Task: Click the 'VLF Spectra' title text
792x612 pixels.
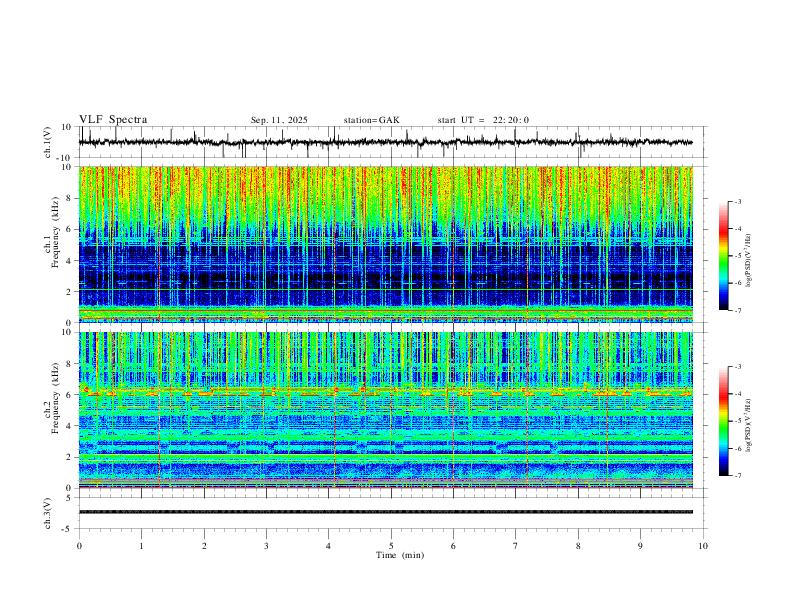Action: click(x=113, y=120)
